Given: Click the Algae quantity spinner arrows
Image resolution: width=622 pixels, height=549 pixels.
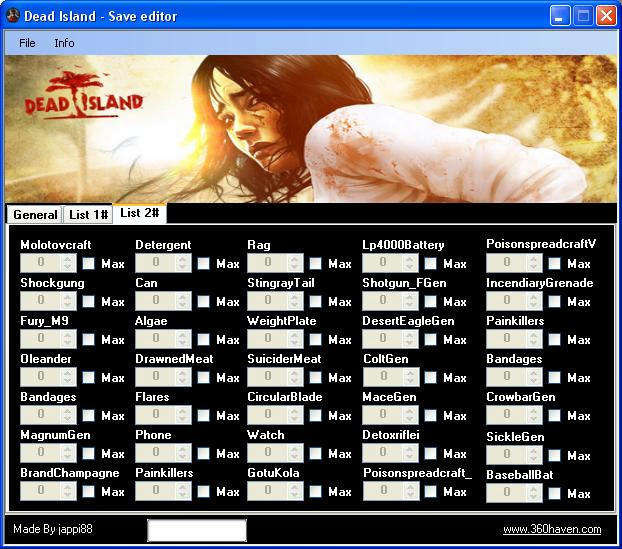Looking at the screenshot, I should pos(182,339).
